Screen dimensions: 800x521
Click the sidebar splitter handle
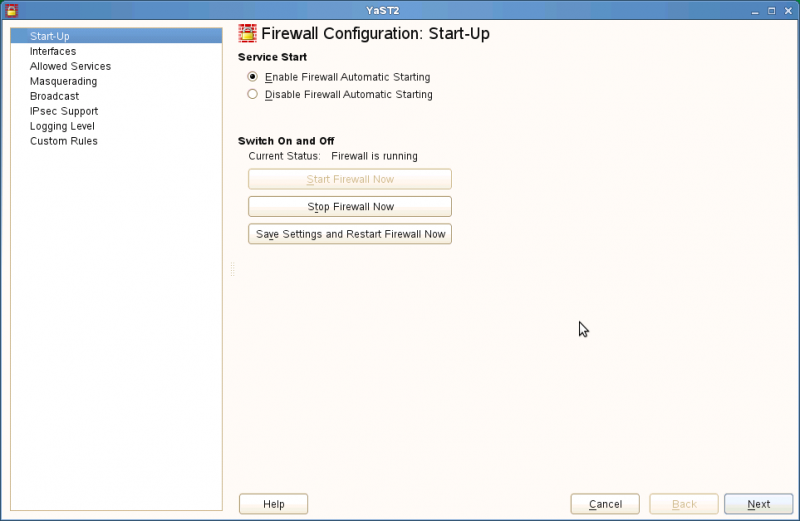click(233, 269)
